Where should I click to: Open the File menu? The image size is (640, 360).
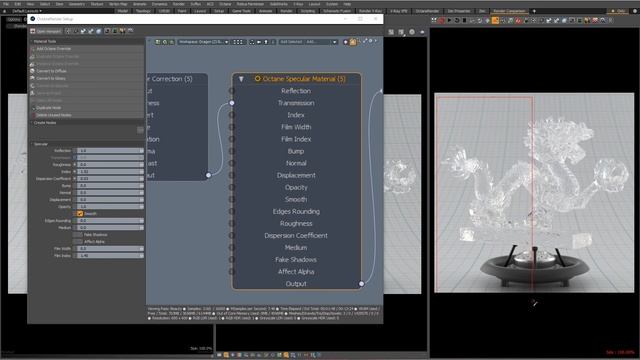coord(6,4)
